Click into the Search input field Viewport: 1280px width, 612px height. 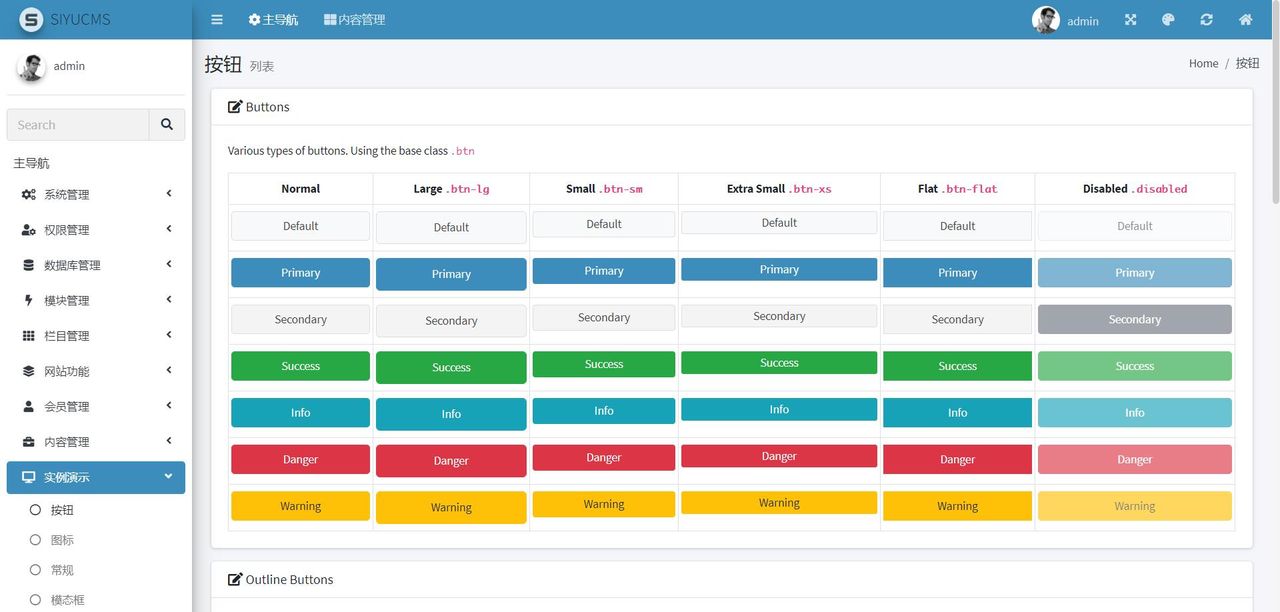[x=78, y=125]
